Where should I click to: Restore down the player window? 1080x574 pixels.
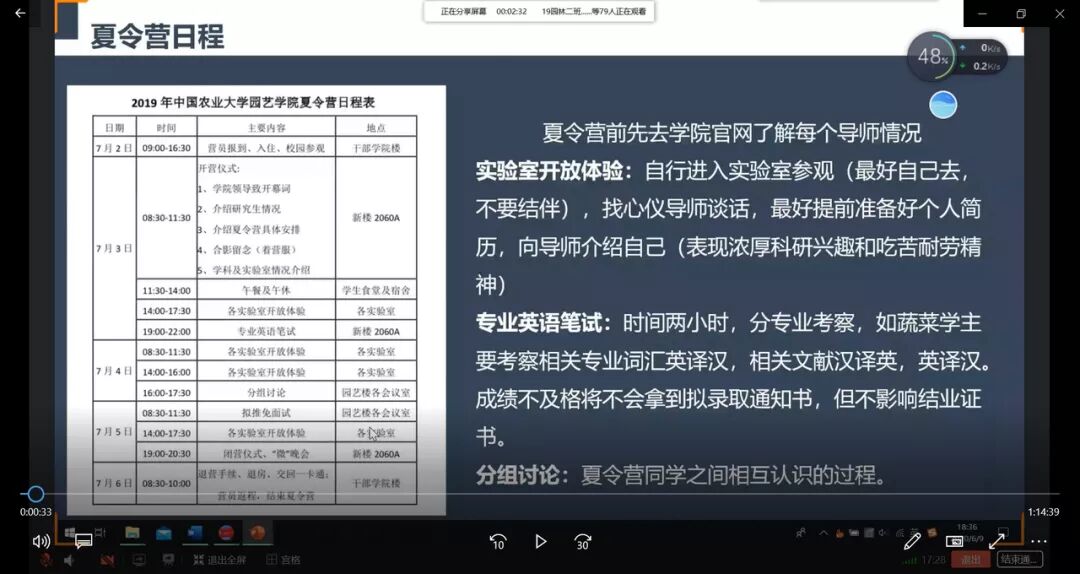pyautogui.click(x=1021, y=13)
